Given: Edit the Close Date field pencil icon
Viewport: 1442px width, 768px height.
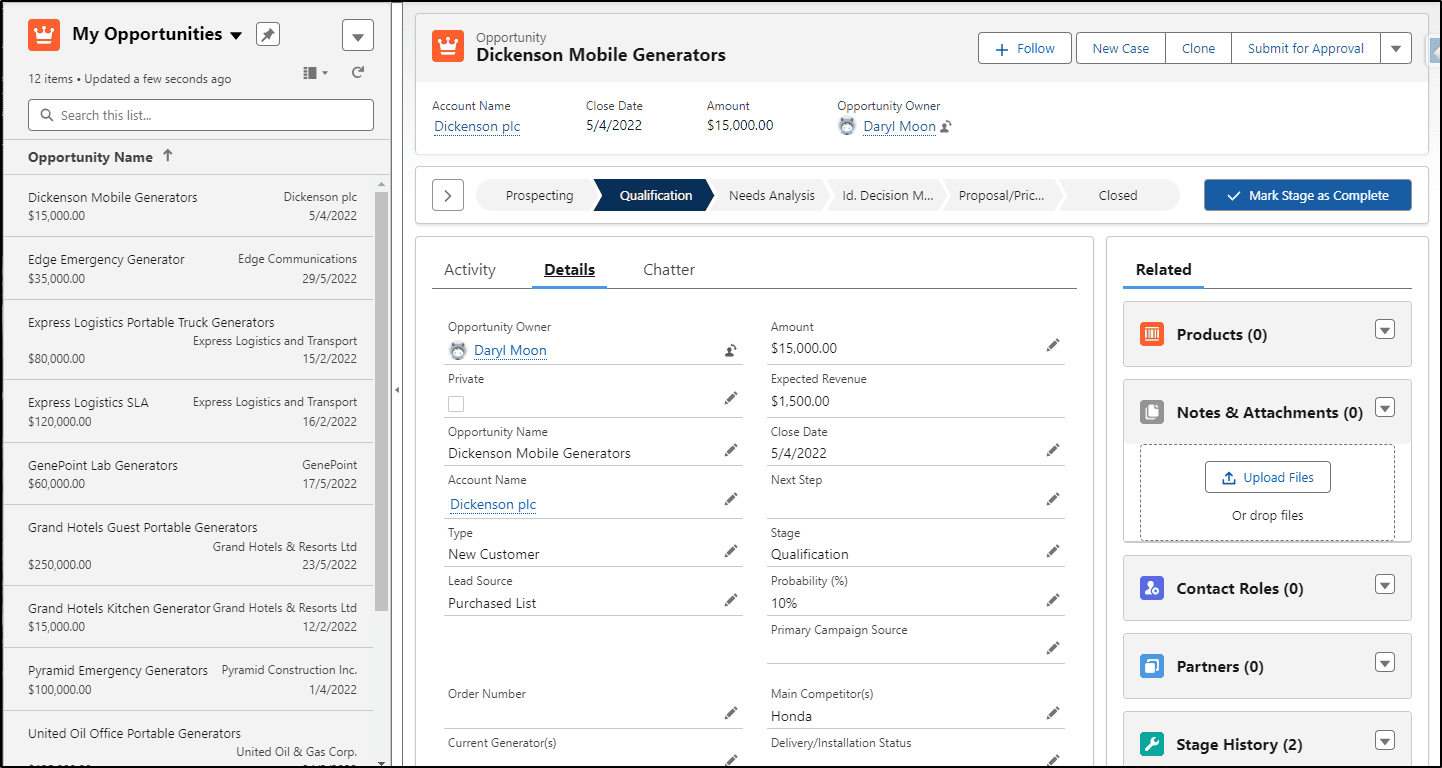Looking at the screenshot, I should (1053, 450).
